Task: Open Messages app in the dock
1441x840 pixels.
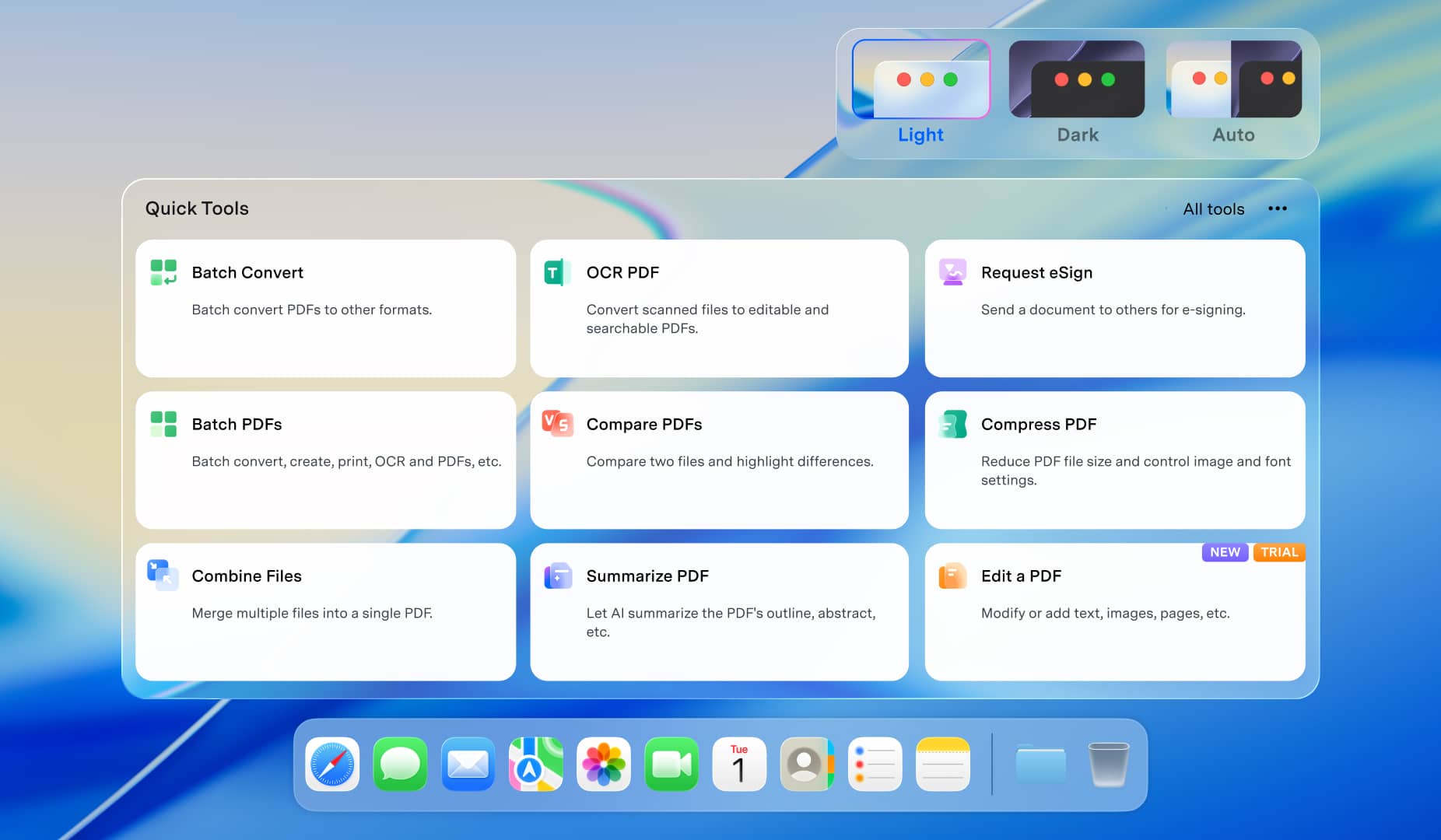Action: pos(400,765)
